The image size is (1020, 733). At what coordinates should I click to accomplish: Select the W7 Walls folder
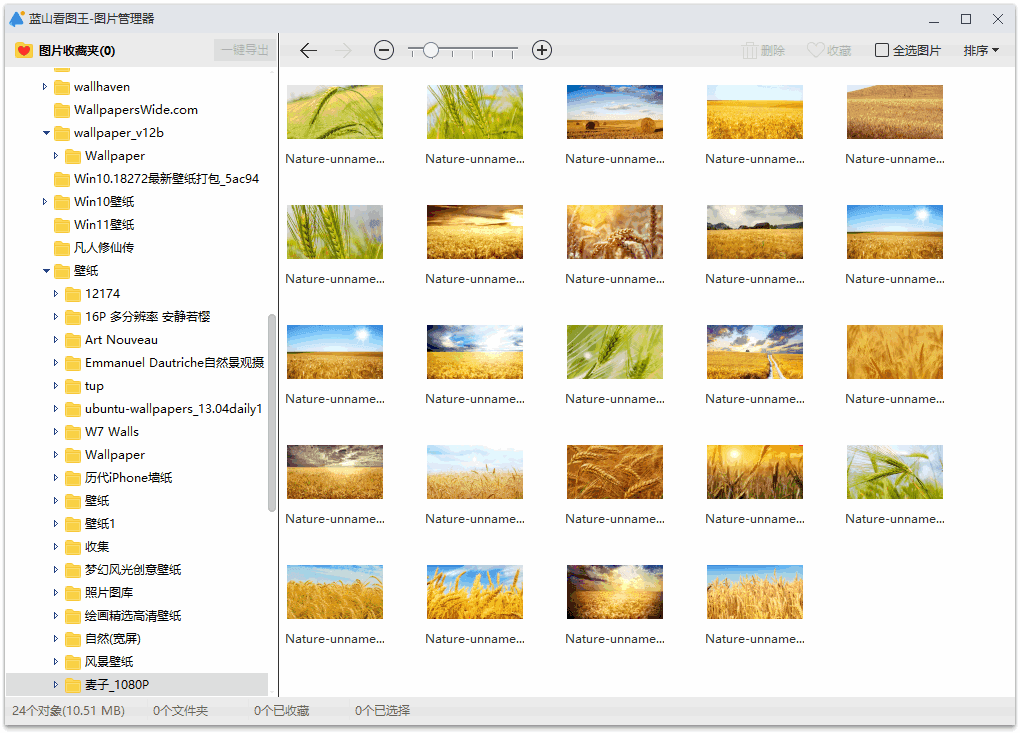click(111, 432)
